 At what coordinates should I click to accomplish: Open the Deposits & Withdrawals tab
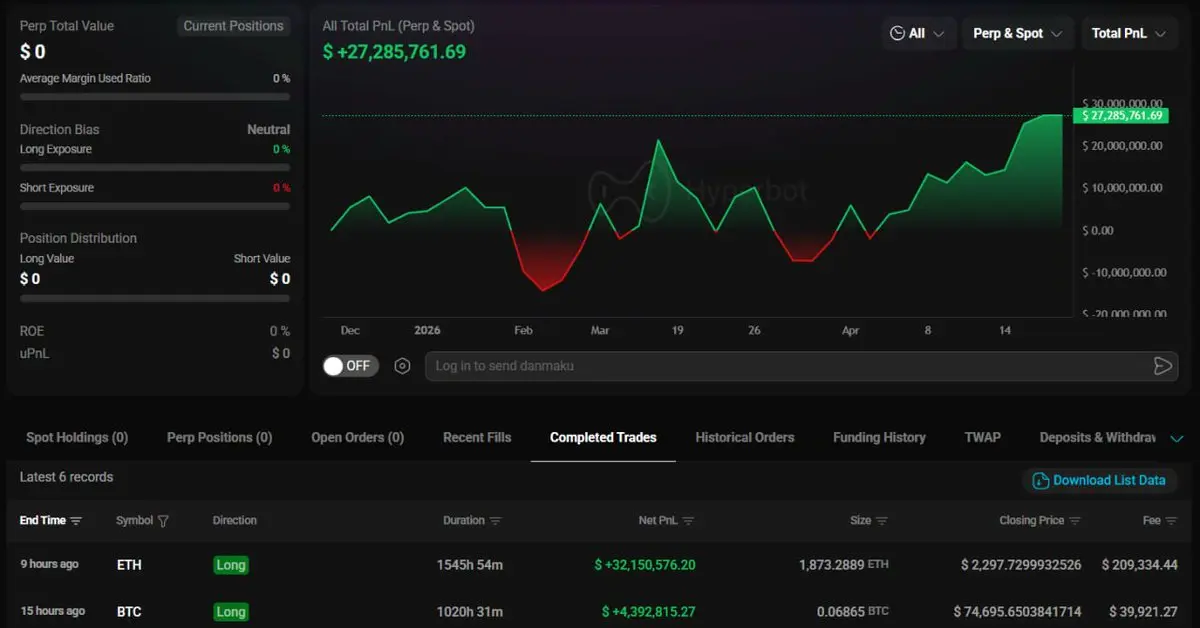coord(1098,437)
